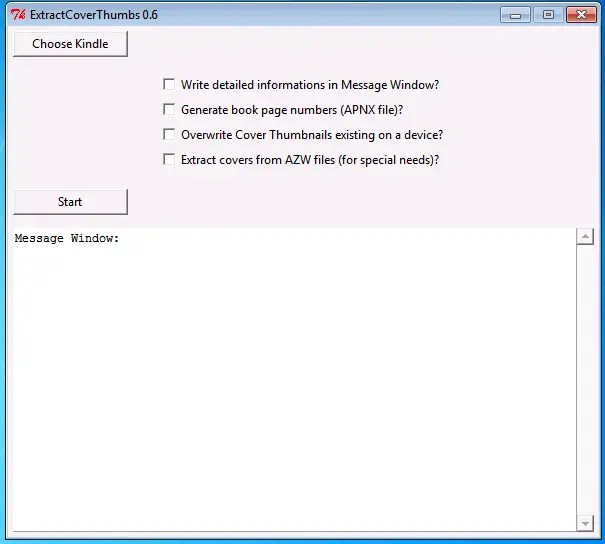Select the 'Message Window:' text line
The width and height of the screenshot is (605, 544).
(67, 238)
